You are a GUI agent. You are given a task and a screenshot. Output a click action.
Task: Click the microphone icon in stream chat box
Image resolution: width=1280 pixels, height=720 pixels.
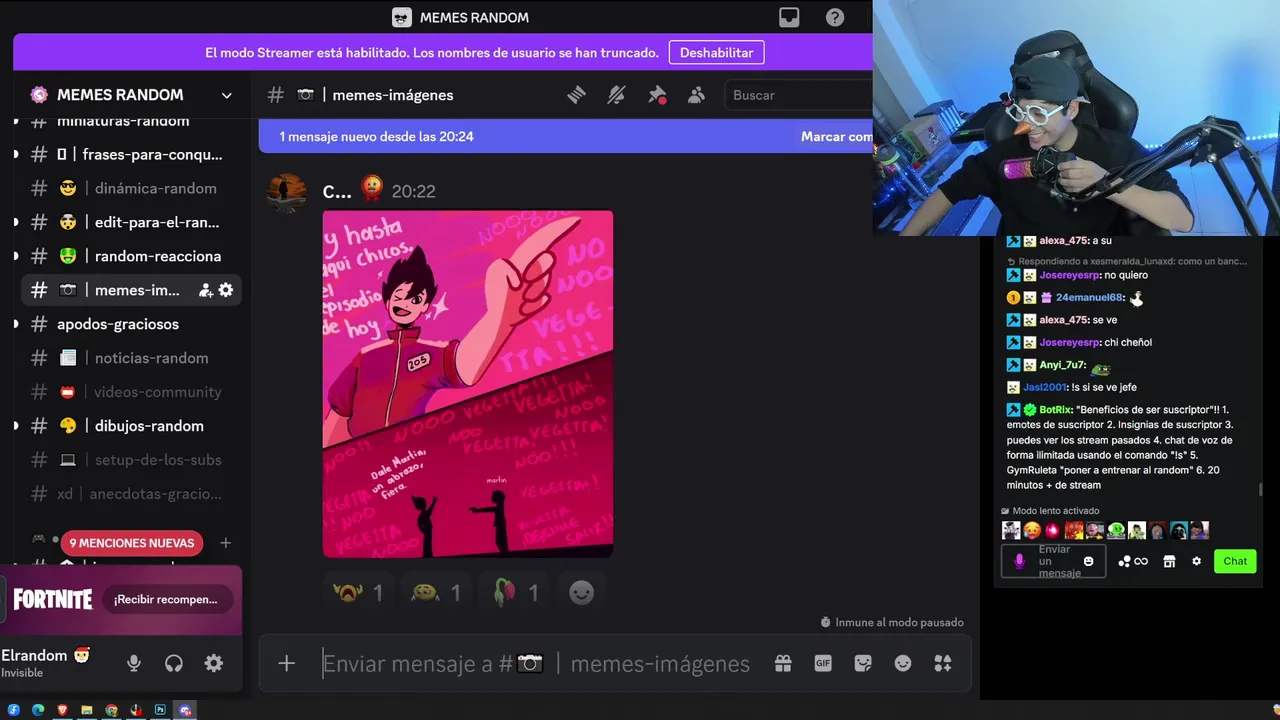point(1019,561)
